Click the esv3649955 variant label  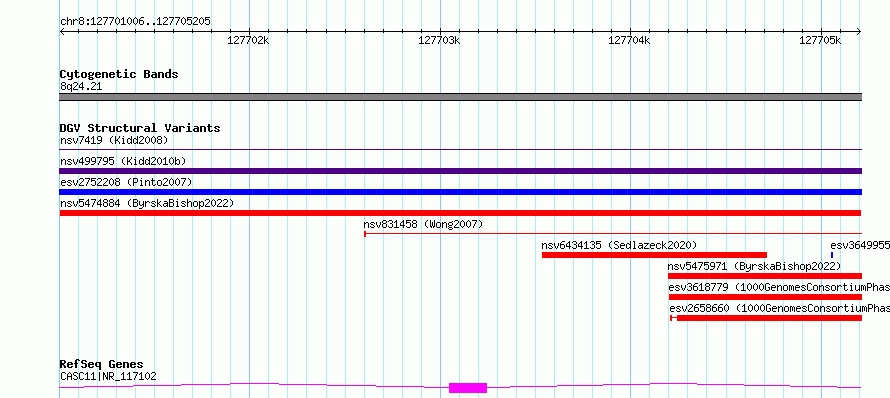[860, 245]
